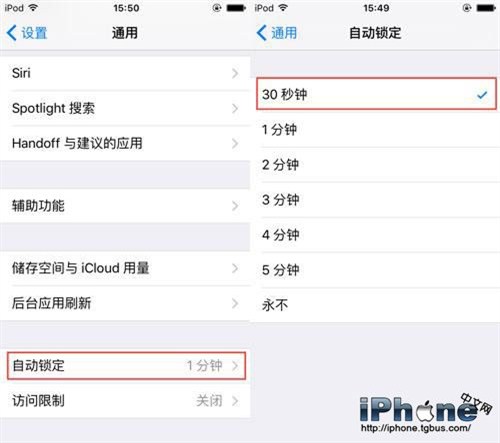The height and width of the screenshot is (443, 500).
Task: Tap the iPhone 中文网 watermark logo
Action: (x=426, y=408)
